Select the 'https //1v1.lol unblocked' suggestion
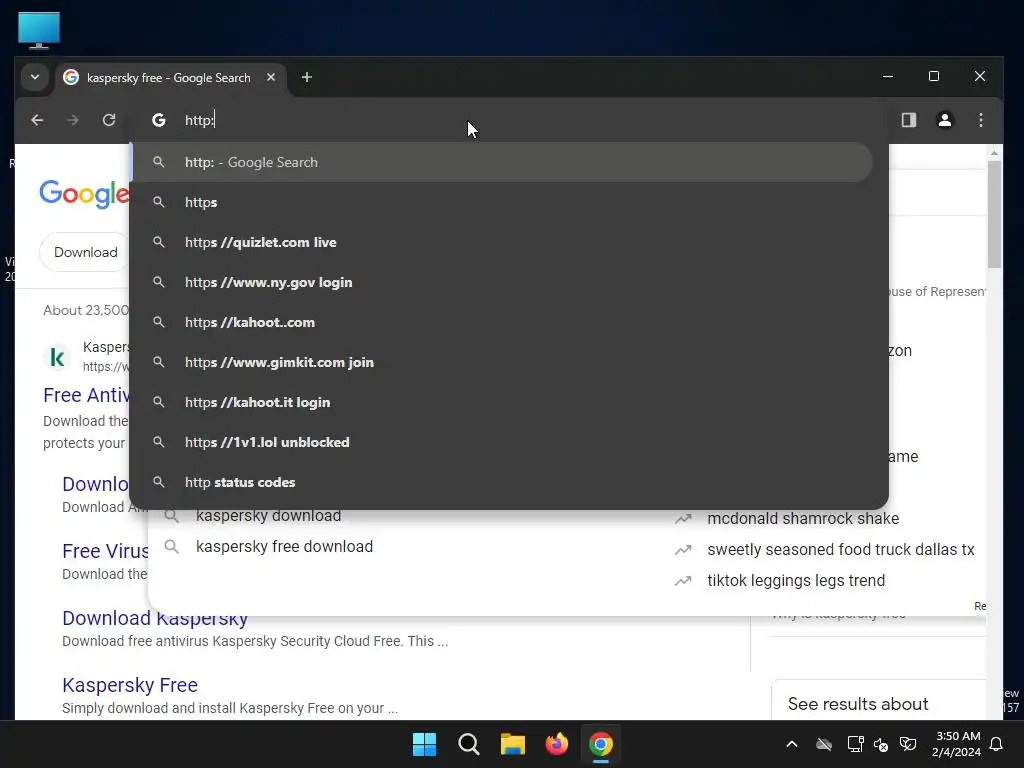 [502, 442]
